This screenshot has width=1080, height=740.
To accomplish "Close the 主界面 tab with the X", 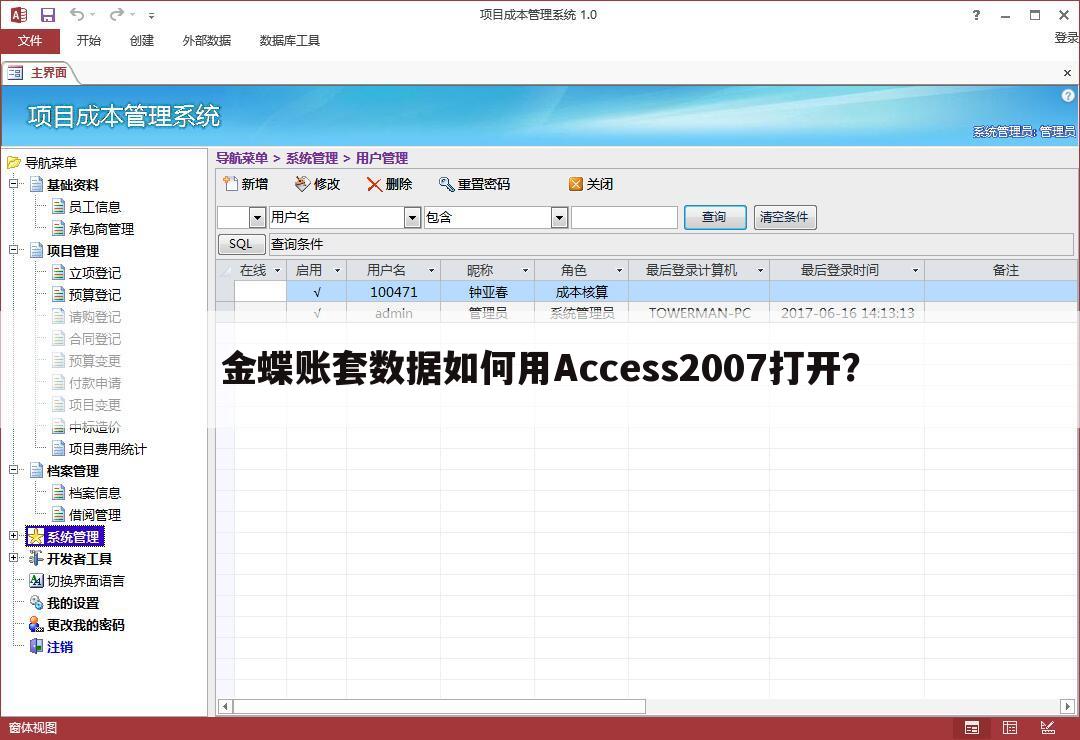I will click(1067, 73).
